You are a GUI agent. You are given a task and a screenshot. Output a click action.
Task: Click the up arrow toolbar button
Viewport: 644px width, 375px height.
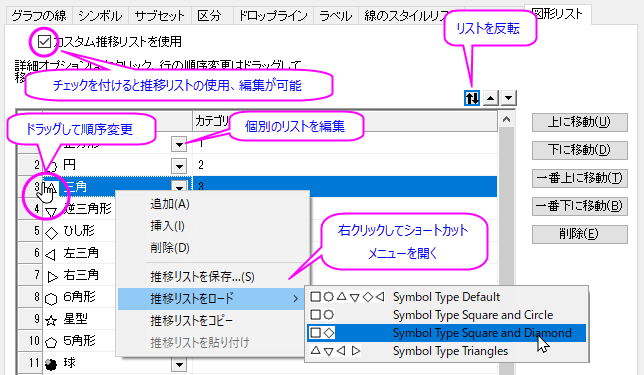click(x=490, y=98)
